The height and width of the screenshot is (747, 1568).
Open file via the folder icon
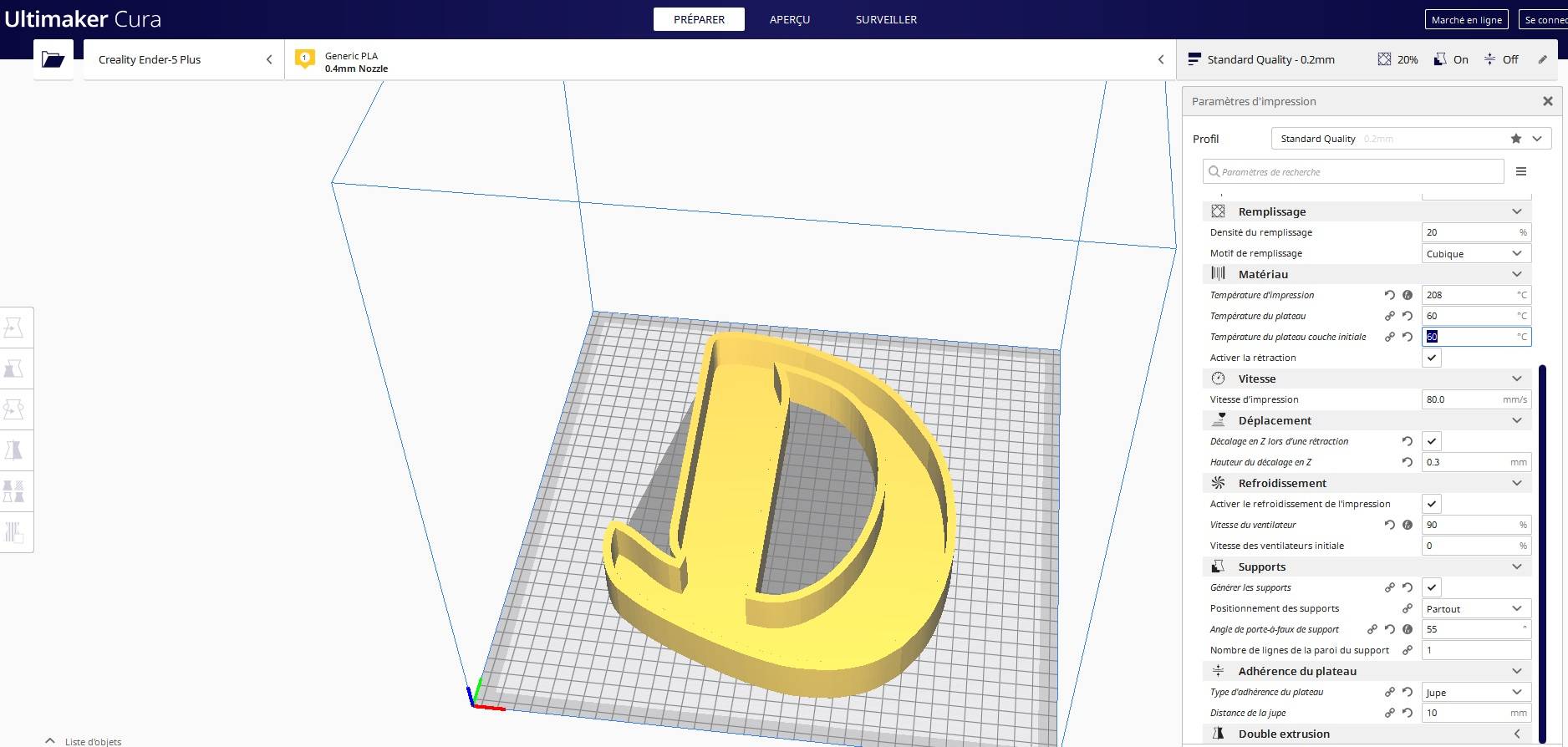click(53, 59)
